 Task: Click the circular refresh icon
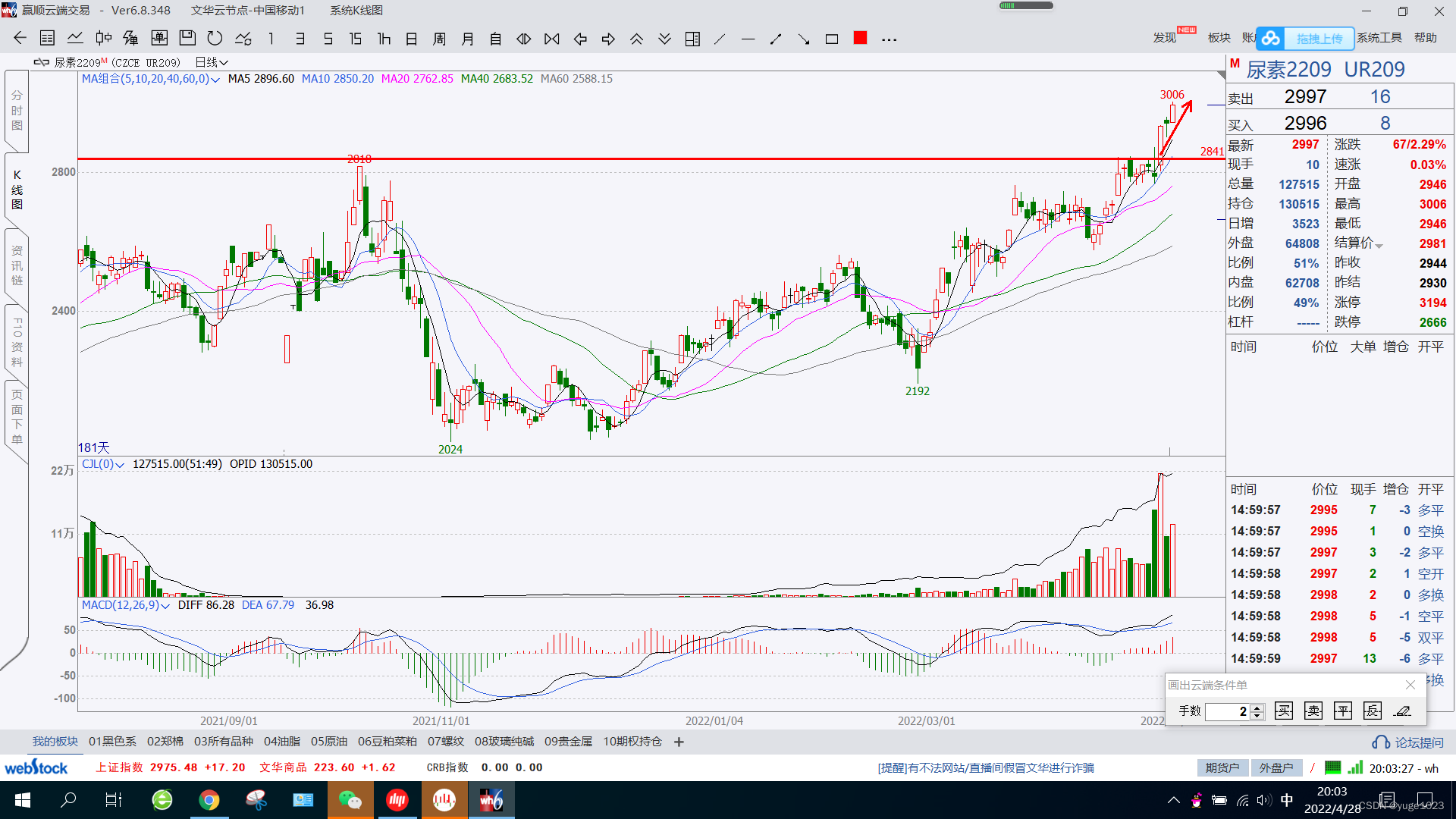tap(215, 39)
